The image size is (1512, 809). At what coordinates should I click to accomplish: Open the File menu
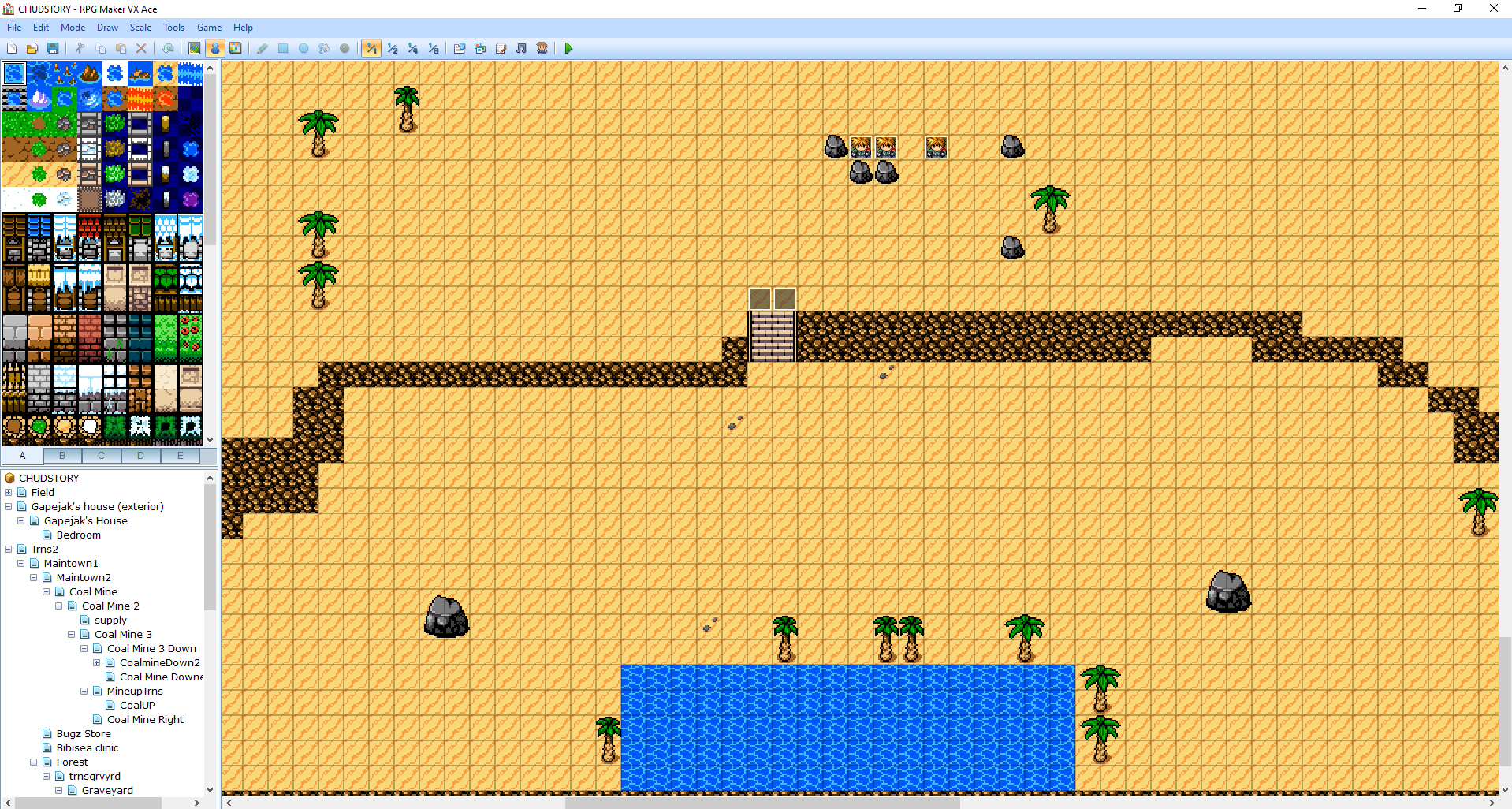pyautogui.click(x=14, y=28)
